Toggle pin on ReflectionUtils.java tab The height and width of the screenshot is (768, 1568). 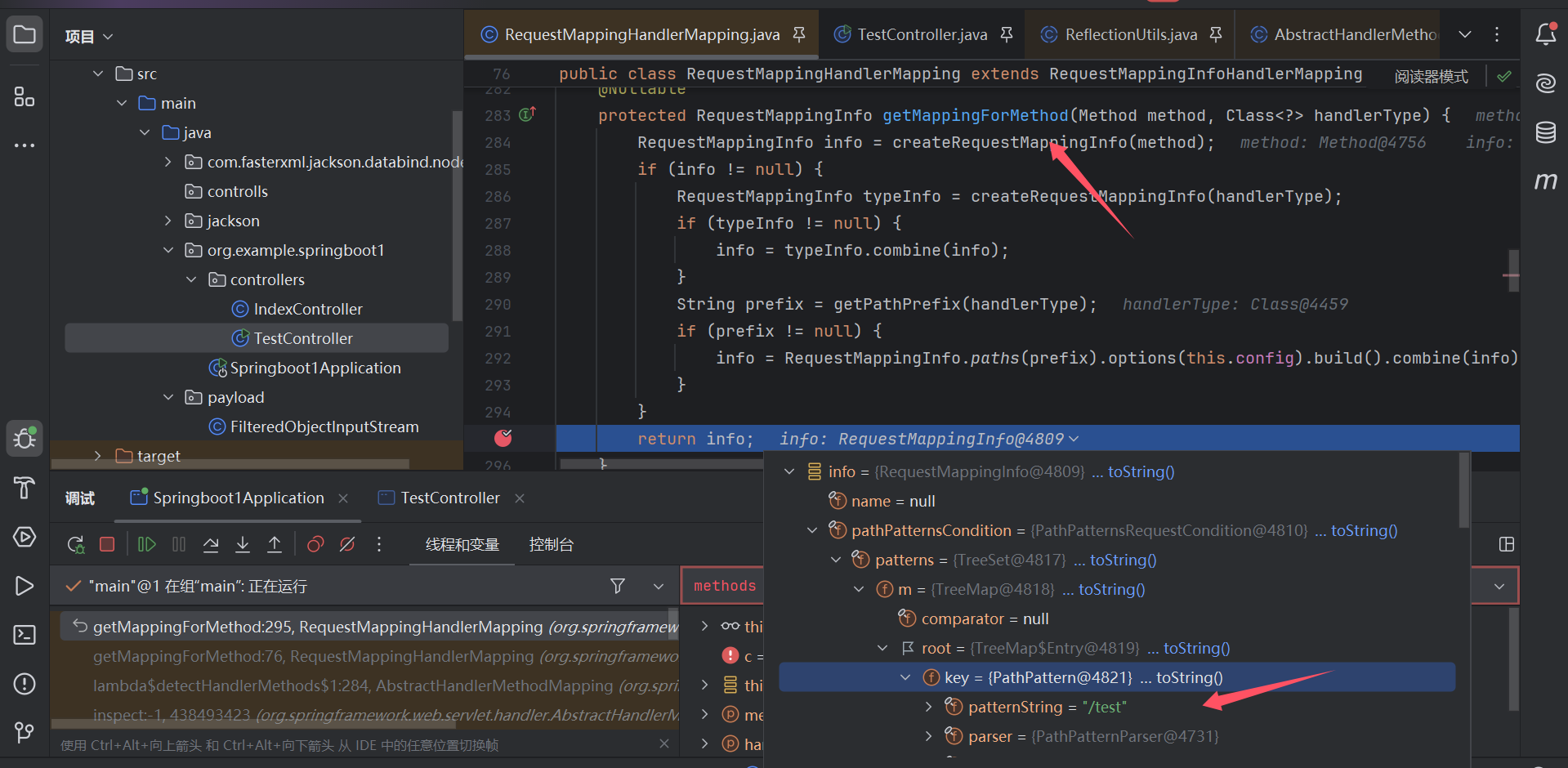(x=1216, y=34)
